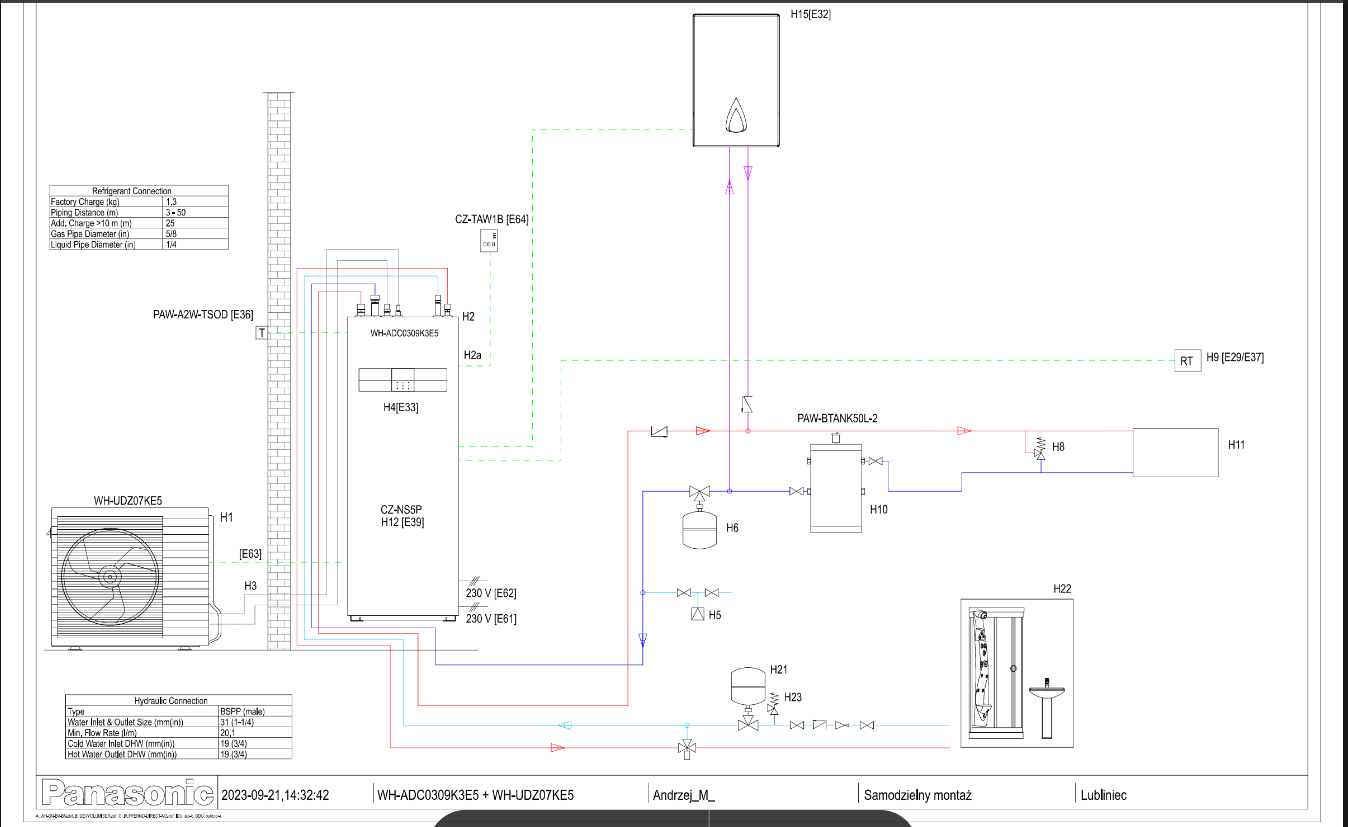Click the 'Lubliniec' location field

point(1103,796)
